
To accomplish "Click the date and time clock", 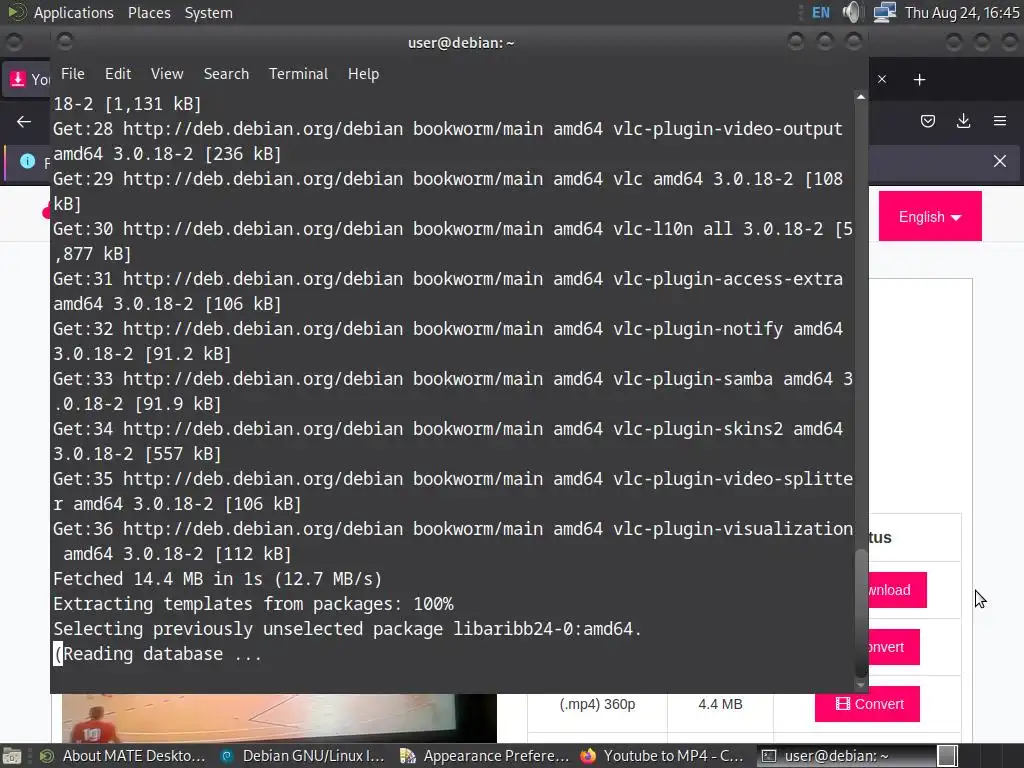I will (962, 12).
